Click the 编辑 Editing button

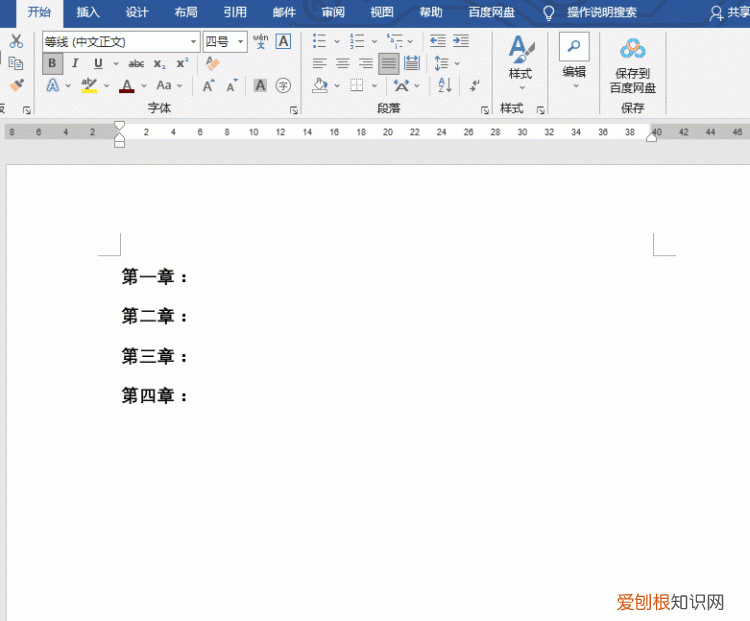click(x=574, y=61)
